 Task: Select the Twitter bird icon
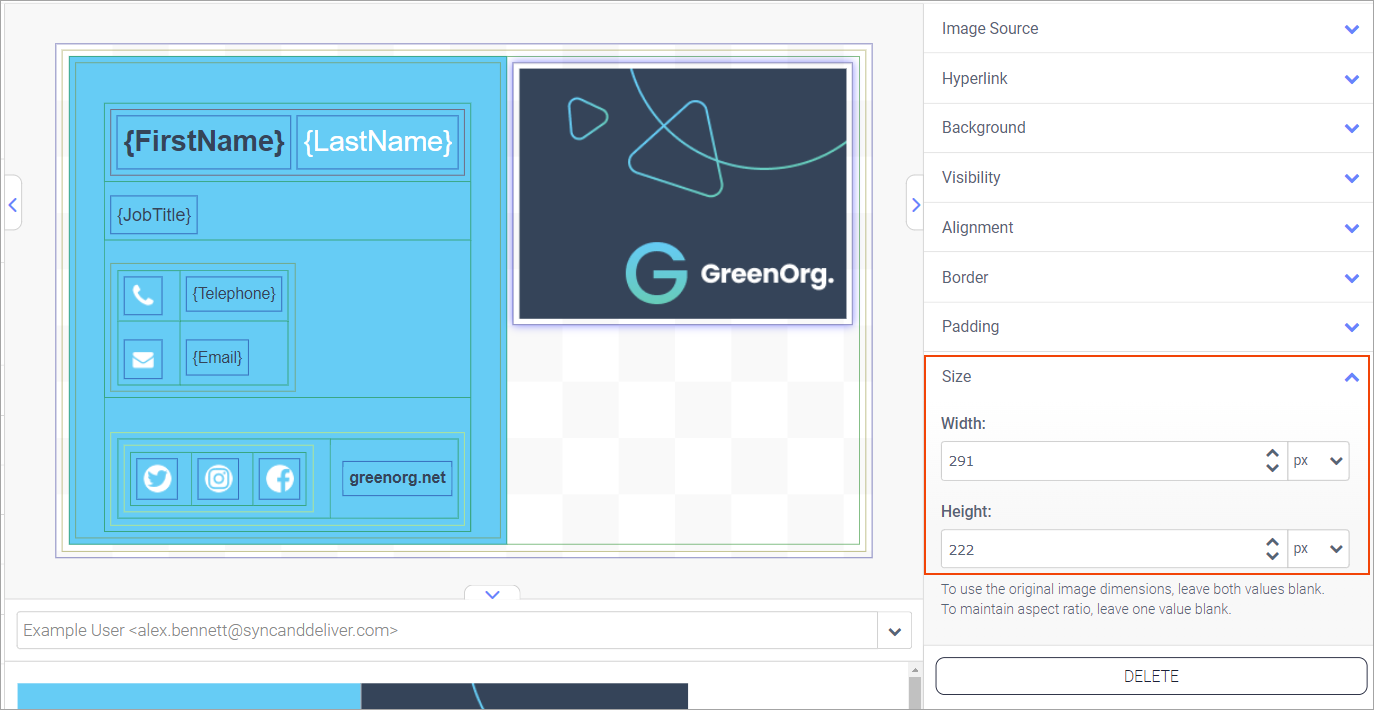click(157, 479)
